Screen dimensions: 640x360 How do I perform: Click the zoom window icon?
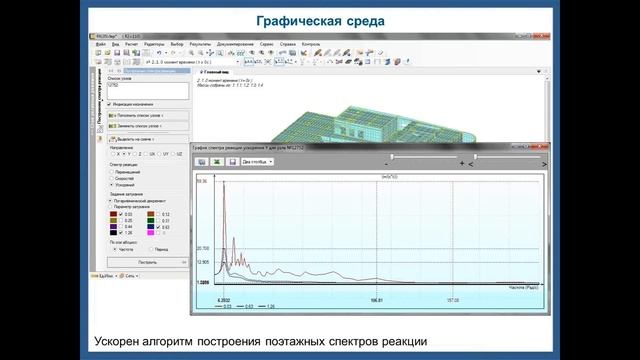pyautogui.click(x=220, y=53)
